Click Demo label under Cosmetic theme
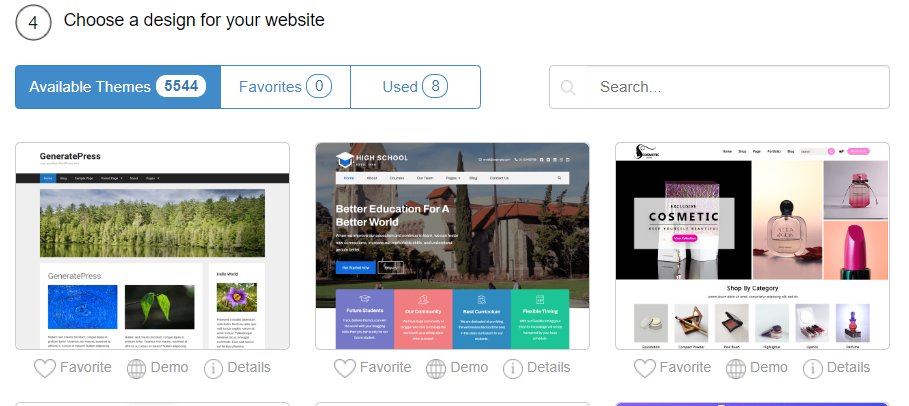Viewport: 909px width, 406px height. coord(769,368)
